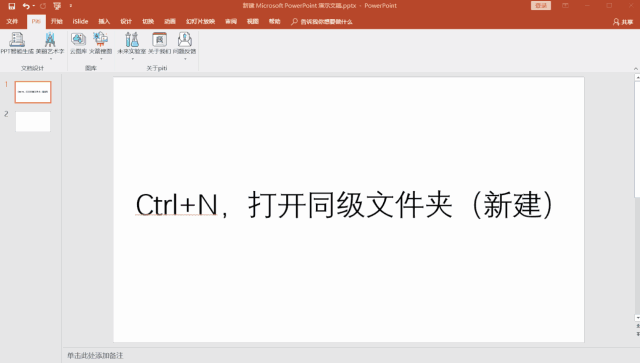Switch to the 切换 Transitions tab

[x=148, y=21]
